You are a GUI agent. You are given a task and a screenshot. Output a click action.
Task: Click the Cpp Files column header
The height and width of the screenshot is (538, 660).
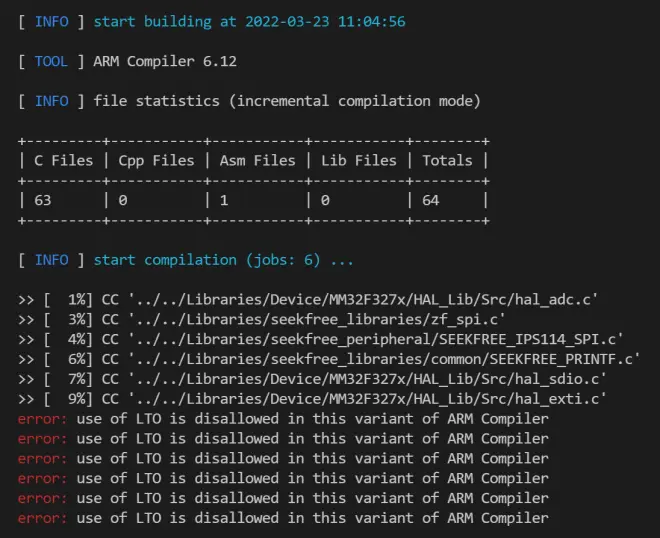156,161
